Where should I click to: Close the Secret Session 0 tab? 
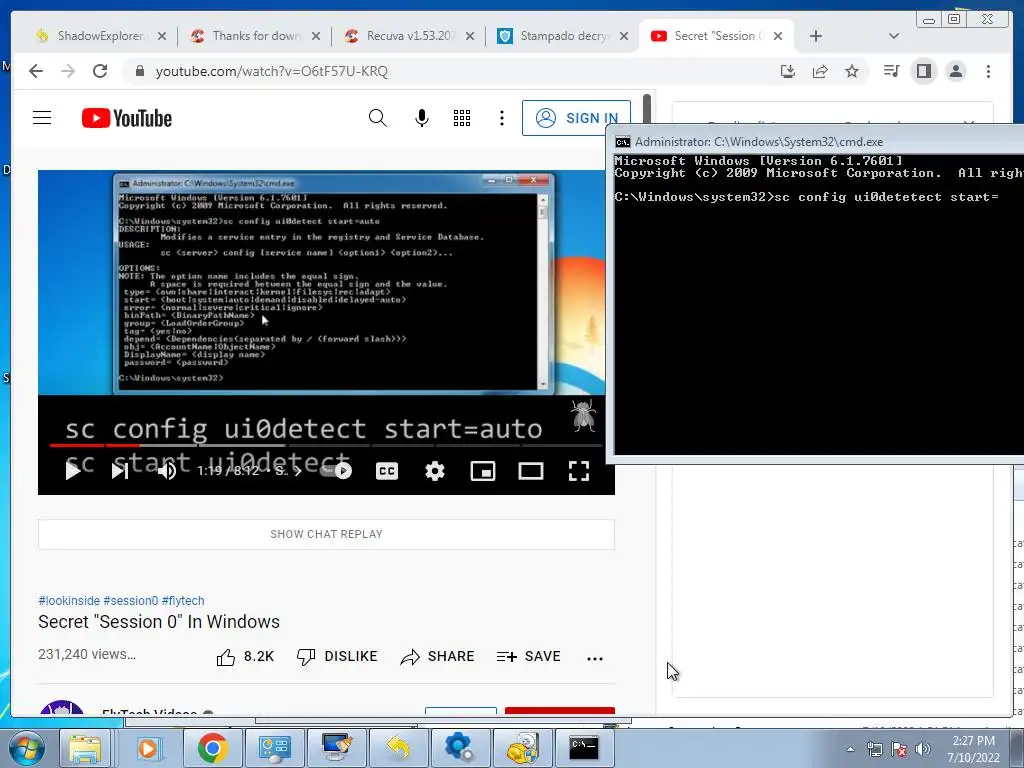tap(778, 36)
